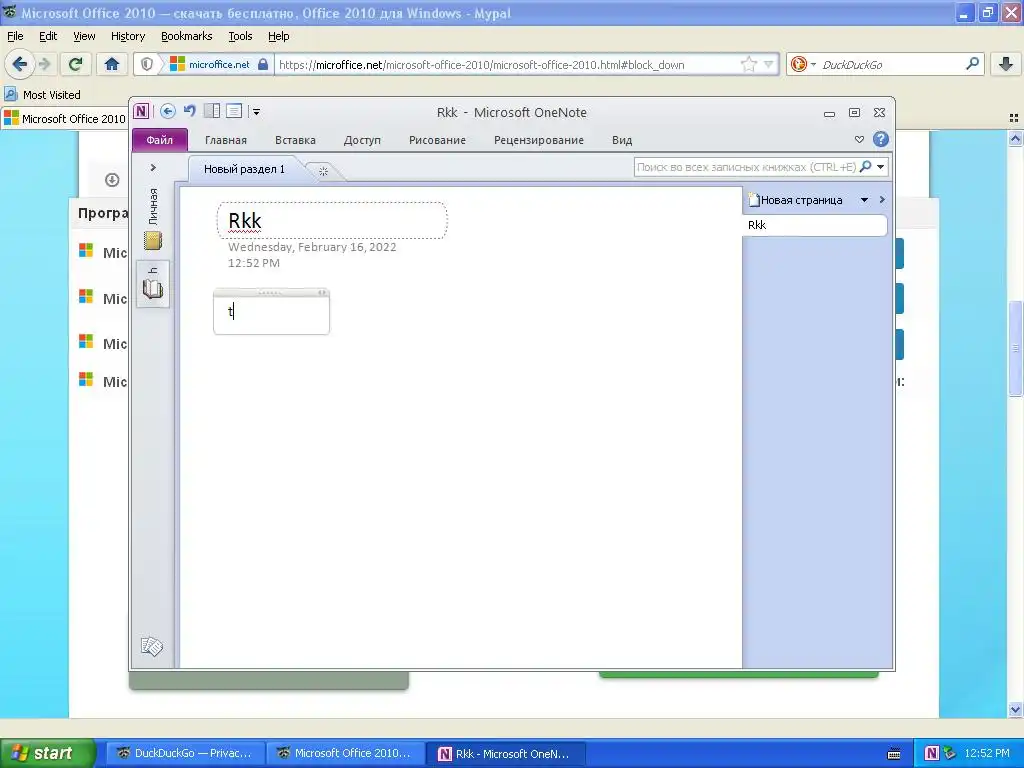Image resolution: width=1024 pixels, height=768 pixels.
Task: Open Tools menu in Mypal browser
Action: 240,36
